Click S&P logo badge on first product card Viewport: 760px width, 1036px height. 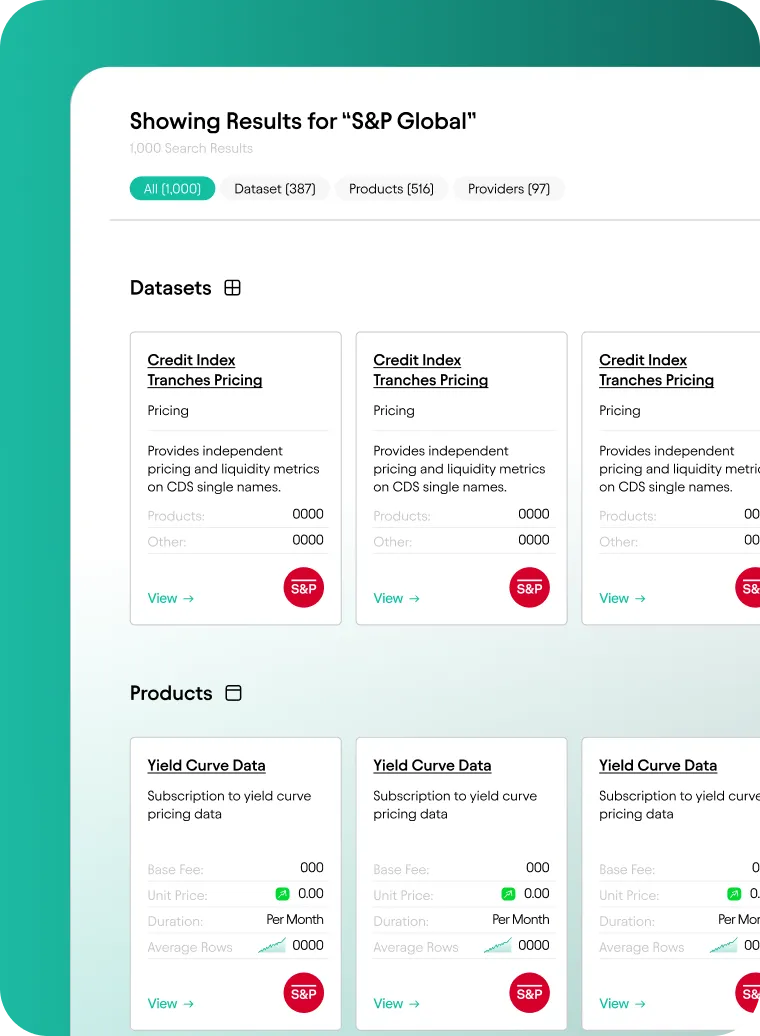pos(304,992)
